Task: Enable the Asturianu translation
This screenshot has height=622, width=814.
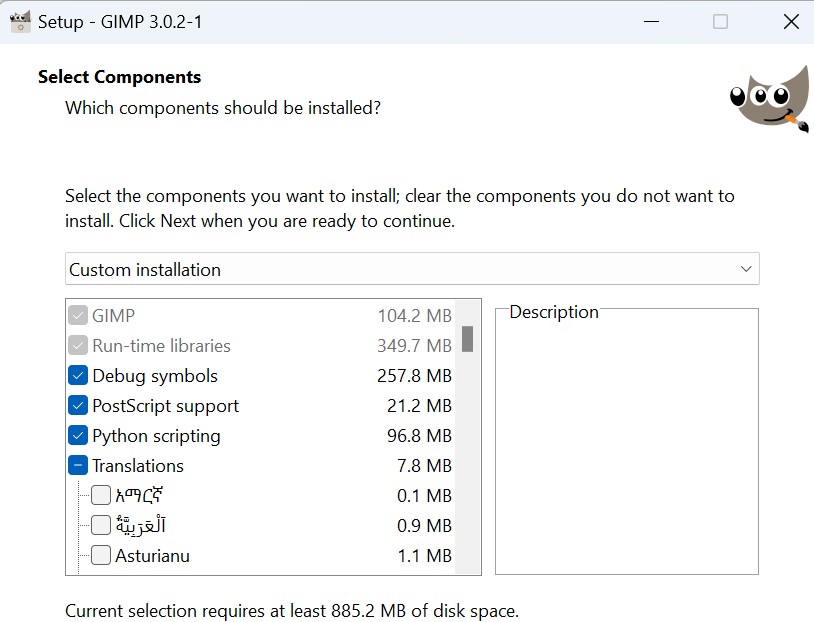Action: (x=101, y=556)
